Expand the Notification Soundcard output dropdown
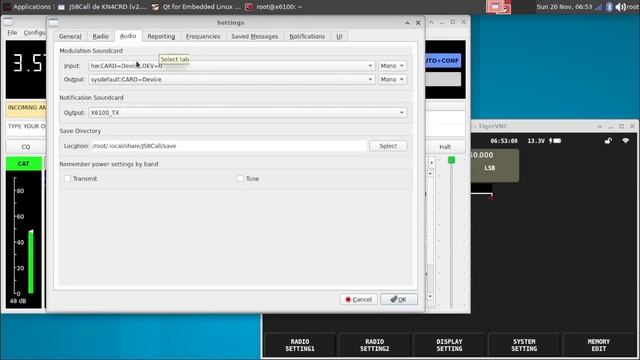640x360 pixels. click(247, 113)
